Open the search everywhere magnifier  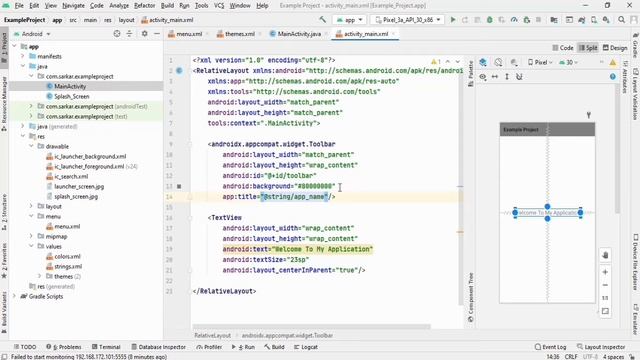click(621, 20)
